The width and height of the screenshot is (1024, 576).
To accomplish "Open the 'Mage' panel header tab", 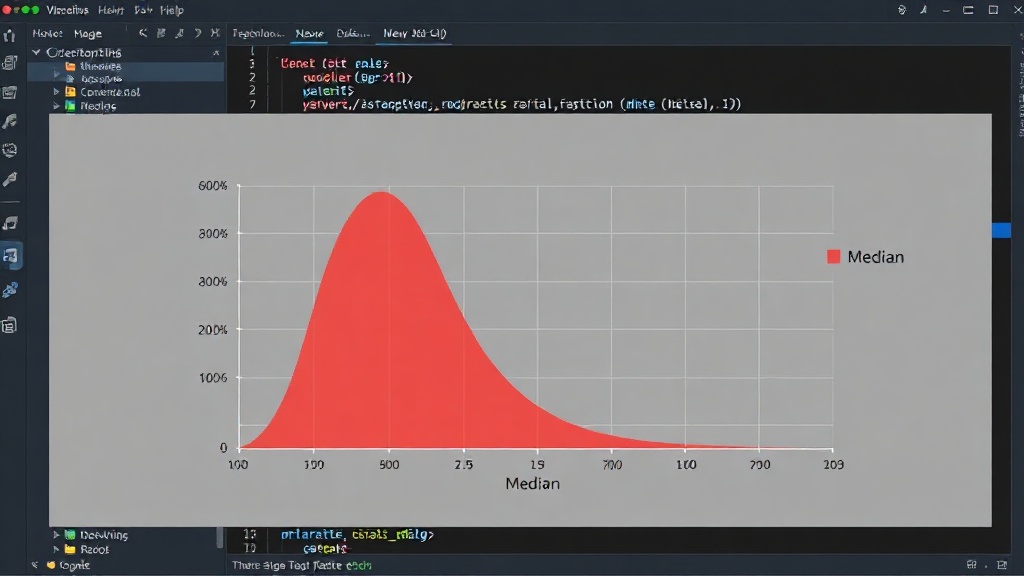I will (x=88, y=33).
